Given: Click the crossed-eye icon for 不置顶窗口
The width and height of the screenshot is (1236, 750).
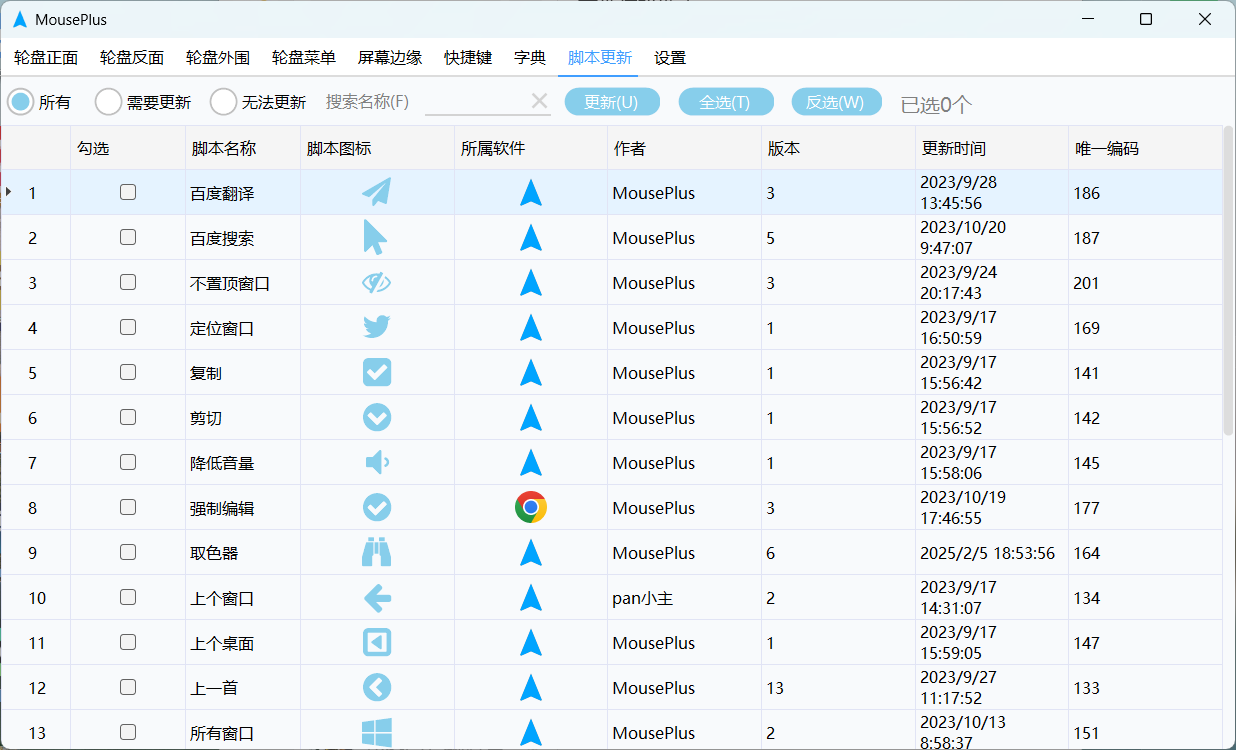Looking at the screenshot, I should pyautogui.click(x=376, y=283).
